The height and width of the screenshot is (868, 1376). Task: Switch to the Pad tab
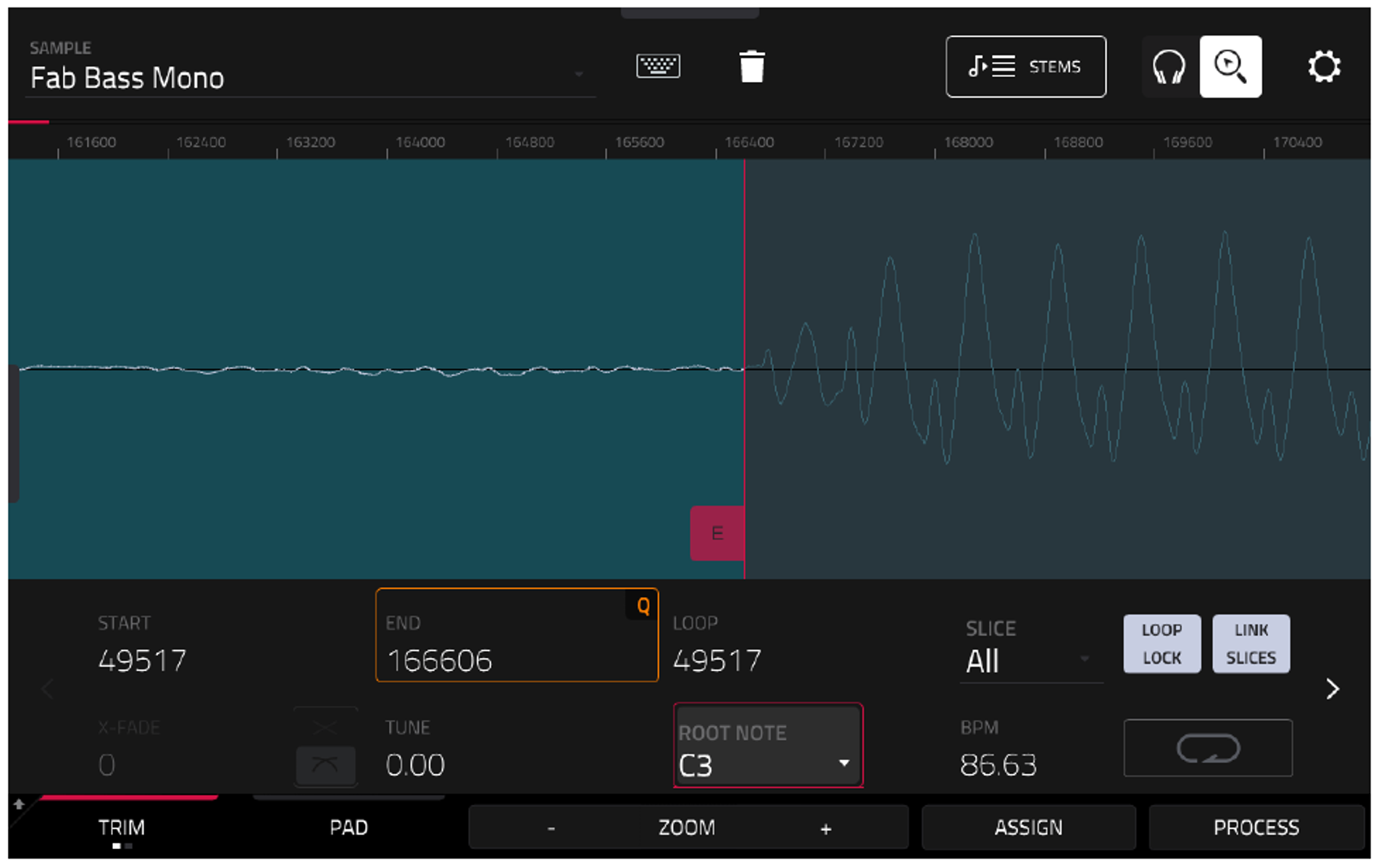click(349, 827)
